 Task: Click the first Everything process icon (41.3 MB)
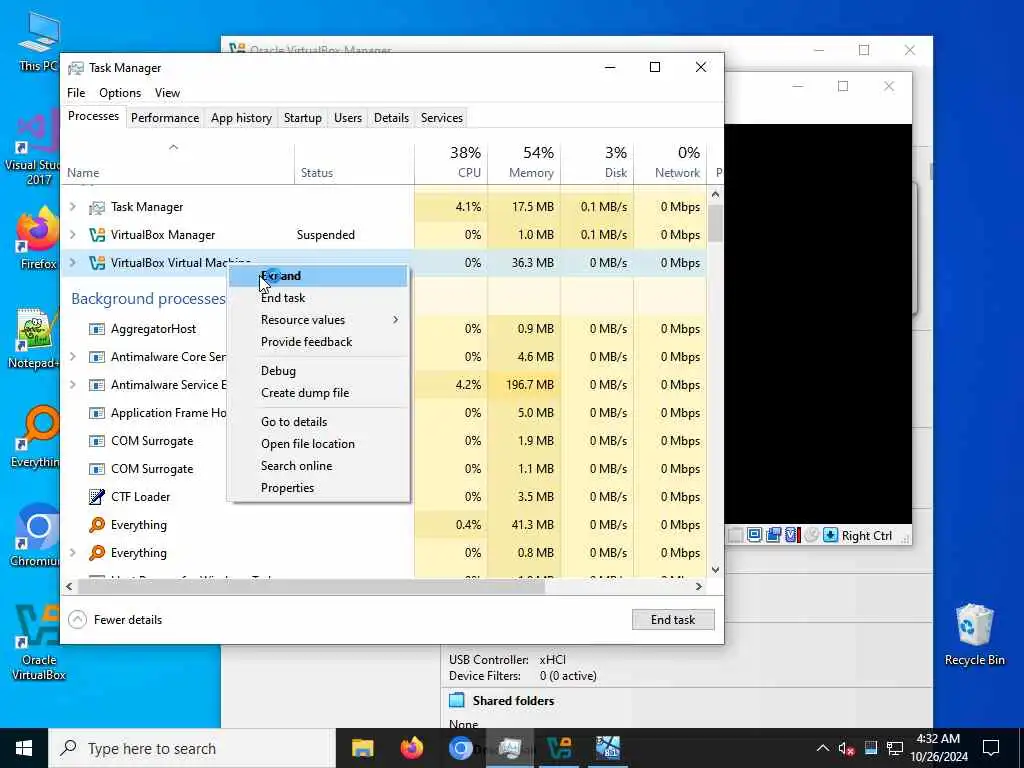click(x=97, y=525)
